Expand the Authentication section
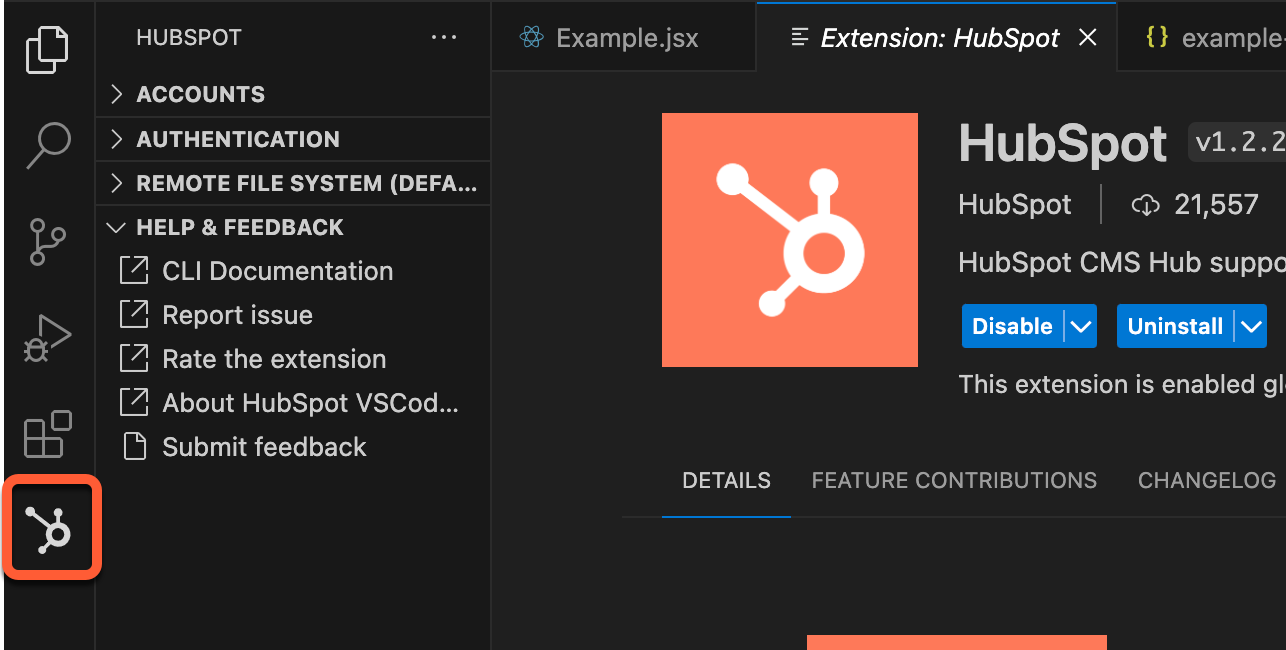This screenshot has width=1286, height=650. coord(293,139)
